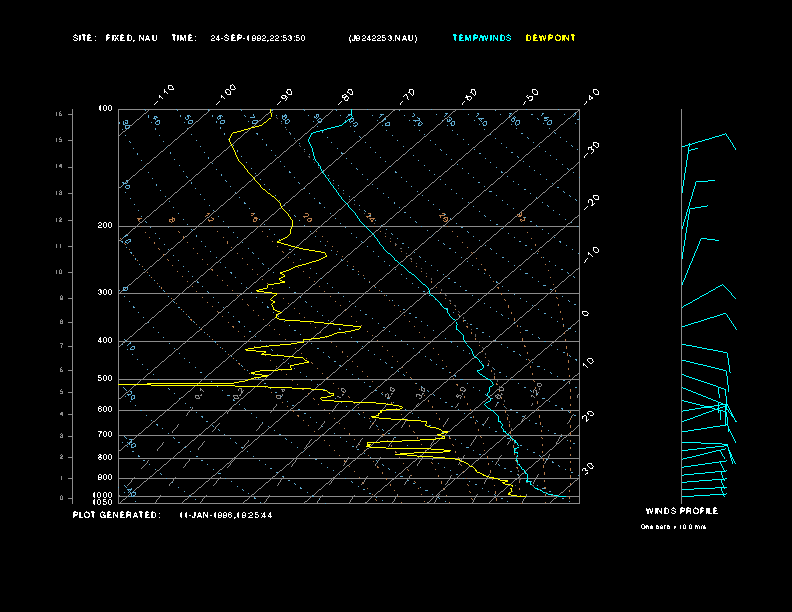
Task: Click the 'TIME:' label in the header
Action: pos(184,38)
